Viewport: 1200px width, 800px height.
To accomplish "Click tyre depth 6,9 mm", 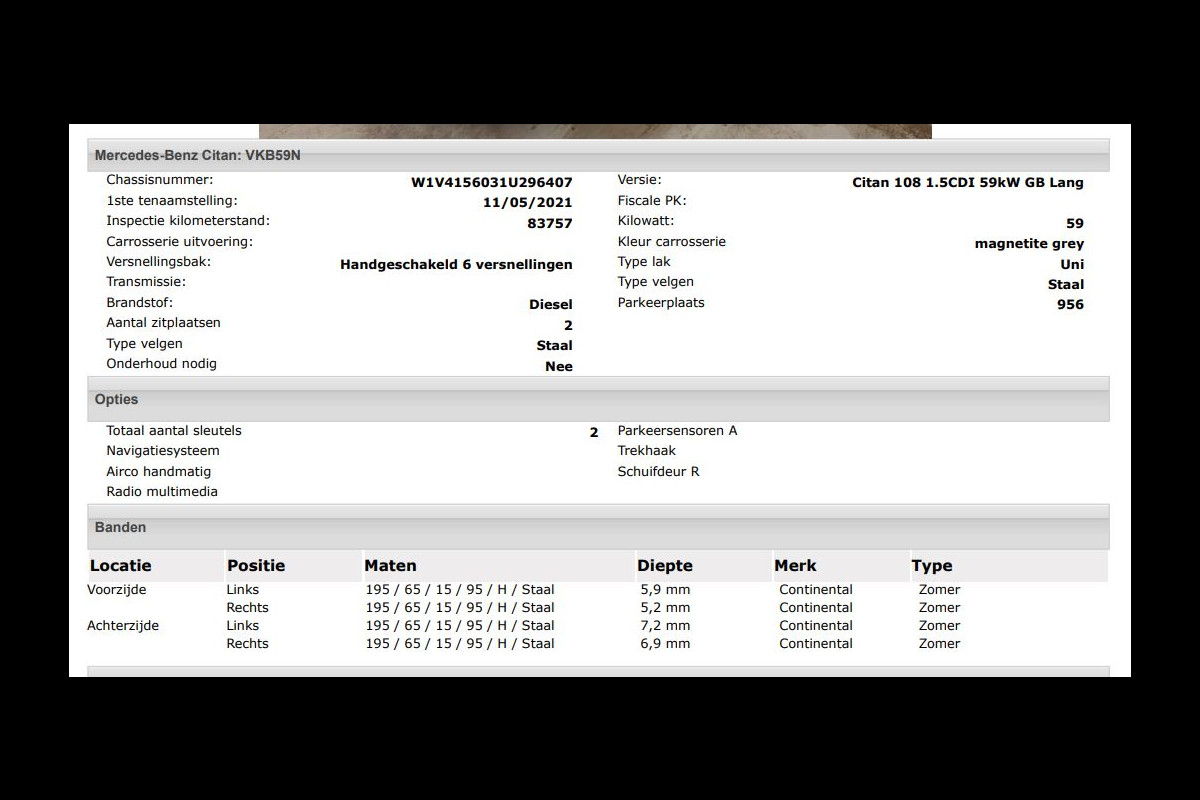I will pos(665,644).
